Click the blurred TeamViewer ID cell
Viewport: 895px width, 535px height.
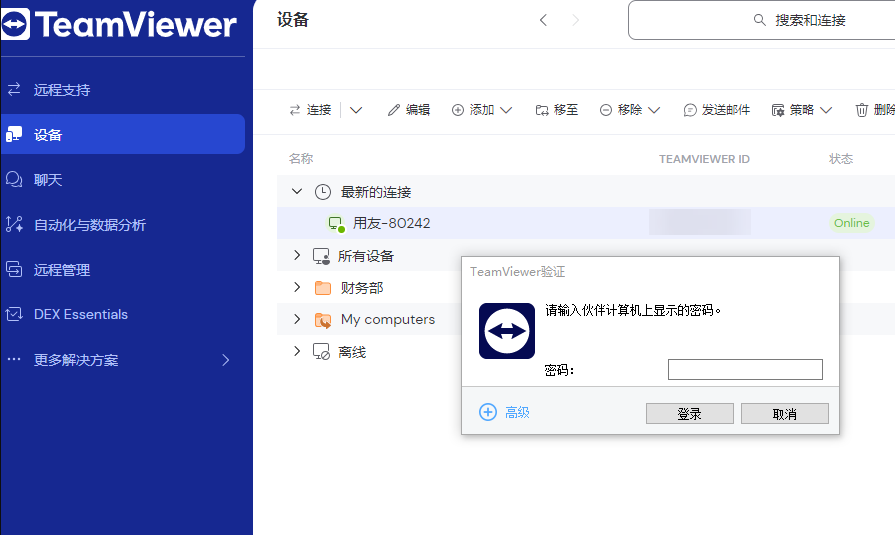pyautogui.click(x=700, y=223)
